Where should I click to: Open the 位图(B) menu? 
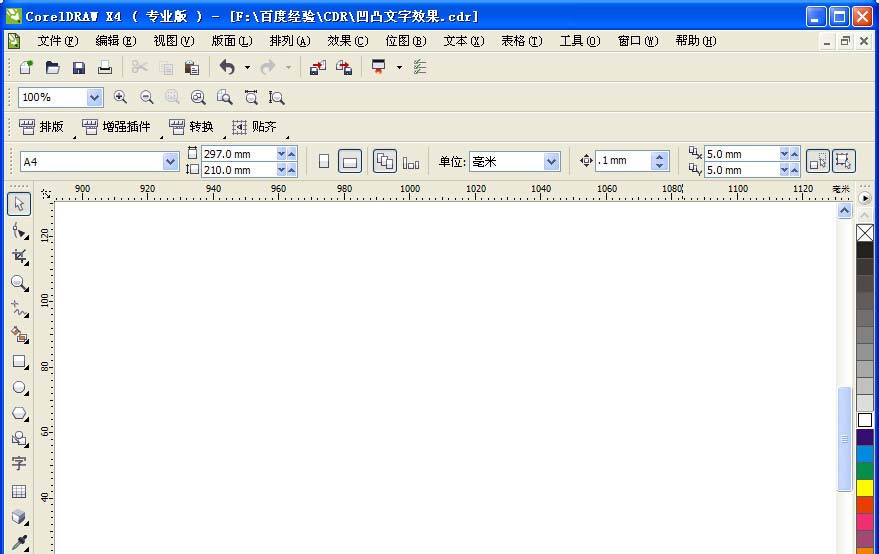click(406, 41)
